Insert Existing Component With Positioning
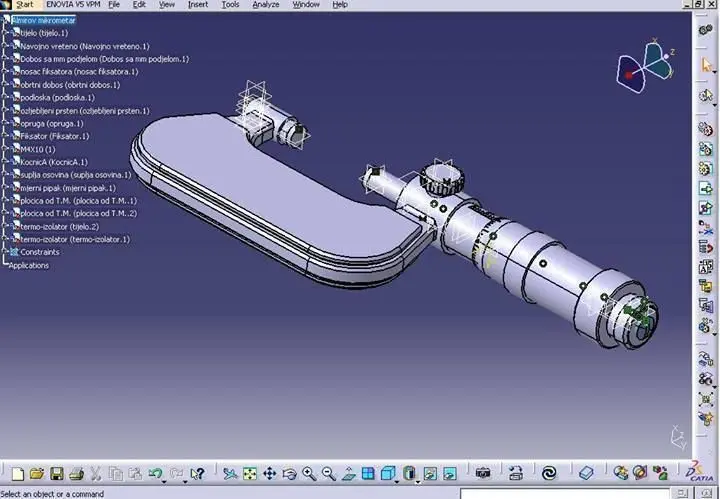 pos(705,208)
